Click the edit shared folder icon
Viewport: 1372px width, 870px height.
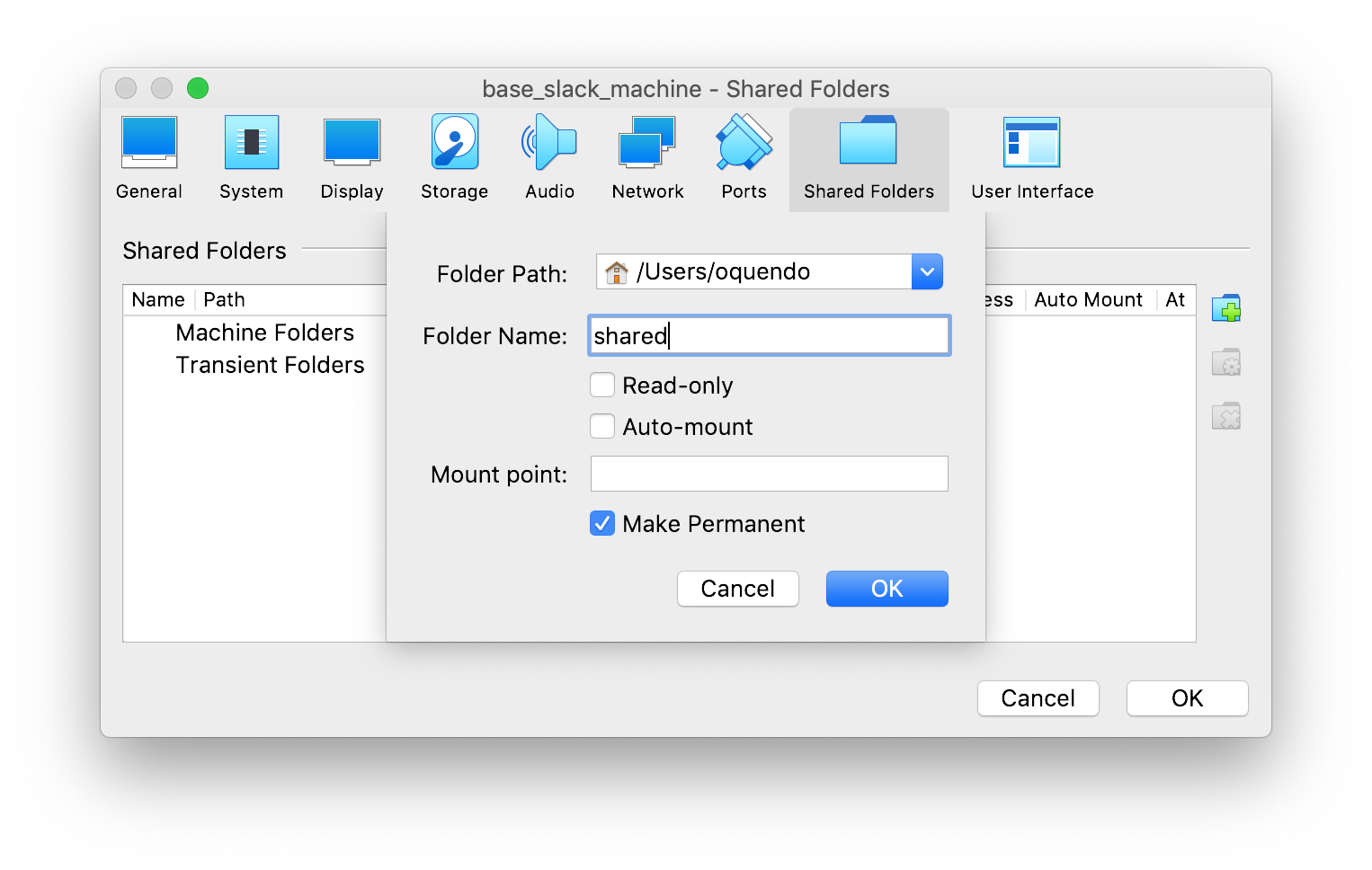1226,362
